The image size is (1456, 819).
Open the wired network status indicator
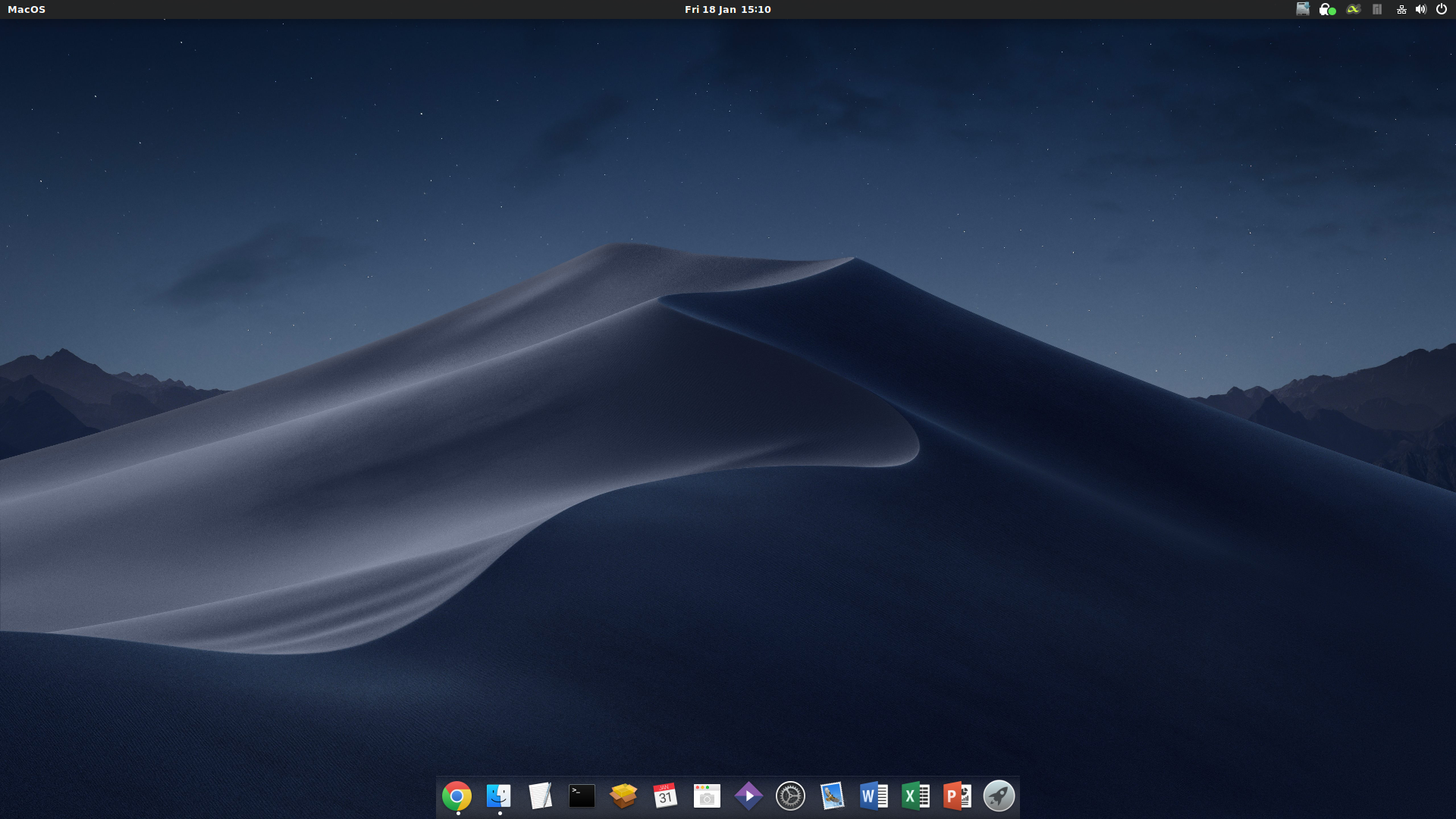[x=1401, y=9]
